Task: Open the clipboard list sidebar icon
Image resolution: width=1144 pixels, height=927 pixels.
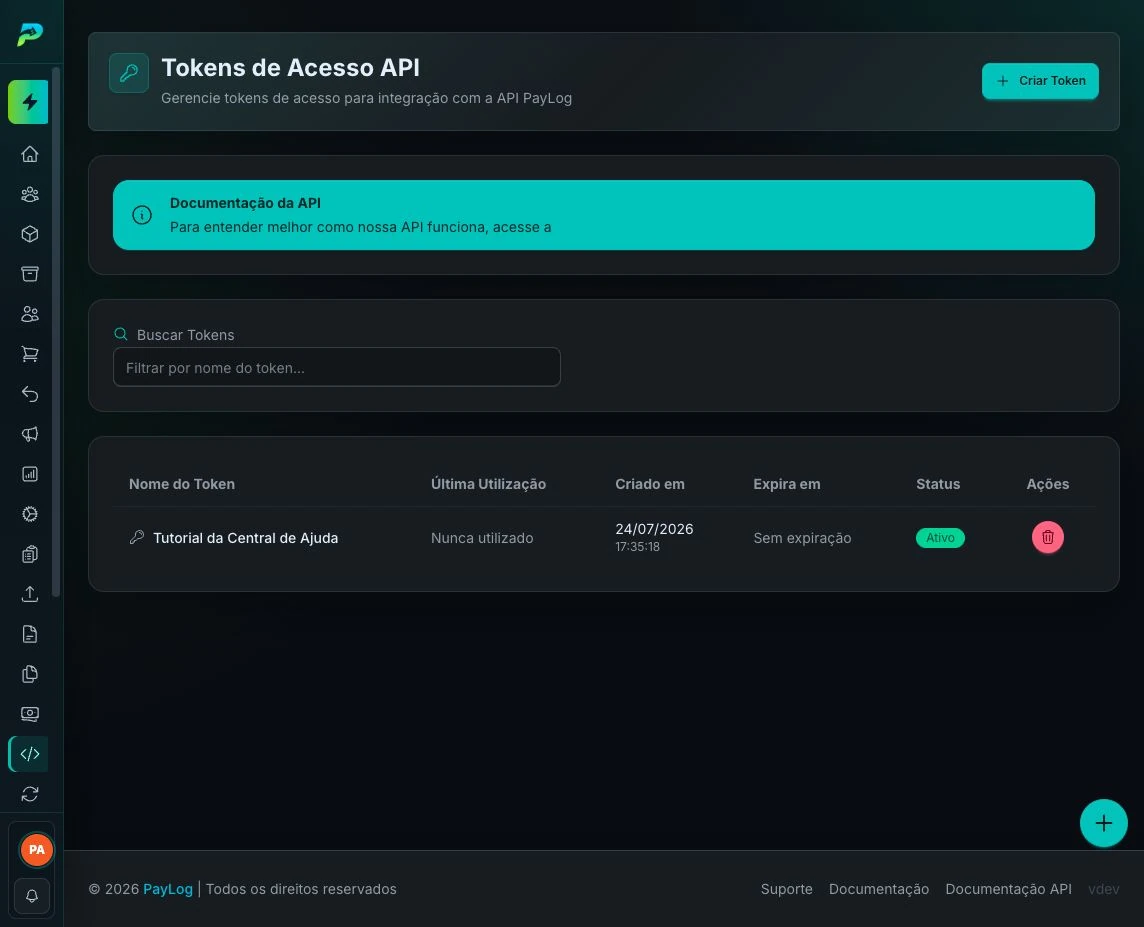Action: click(30, 554)
